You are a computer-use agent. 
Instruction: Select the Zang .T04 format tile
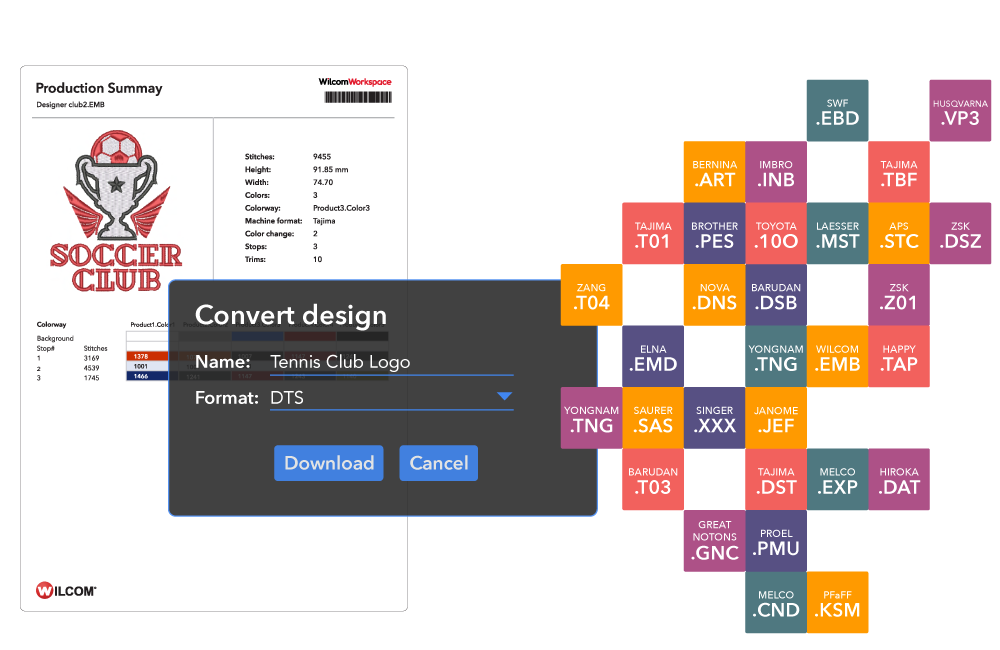coord(591,295)
